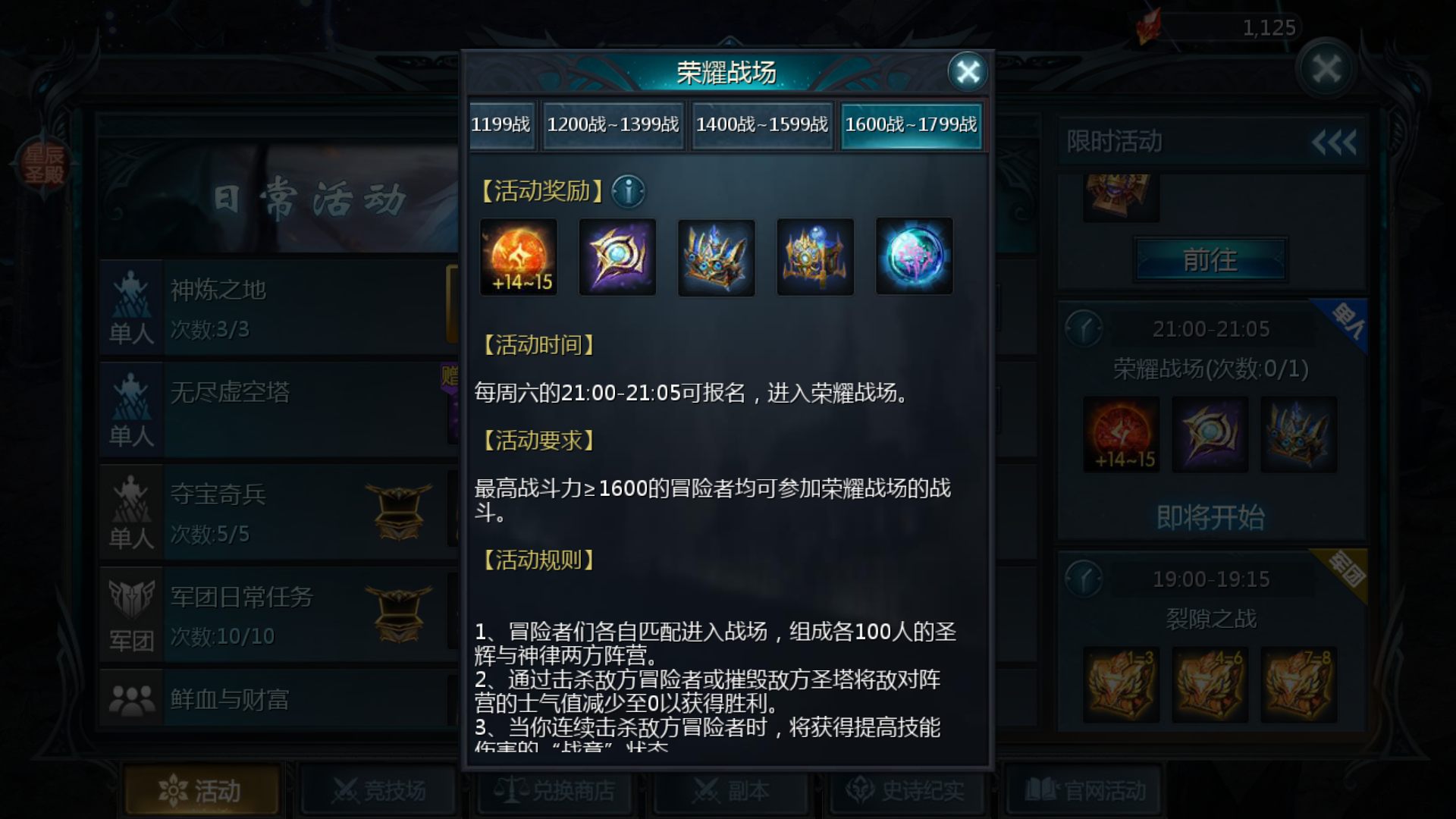The width and height of the screenshot is (1456, 819).
Task: Open the reward info icon beside 活动奖励
Action: point(628,191)
